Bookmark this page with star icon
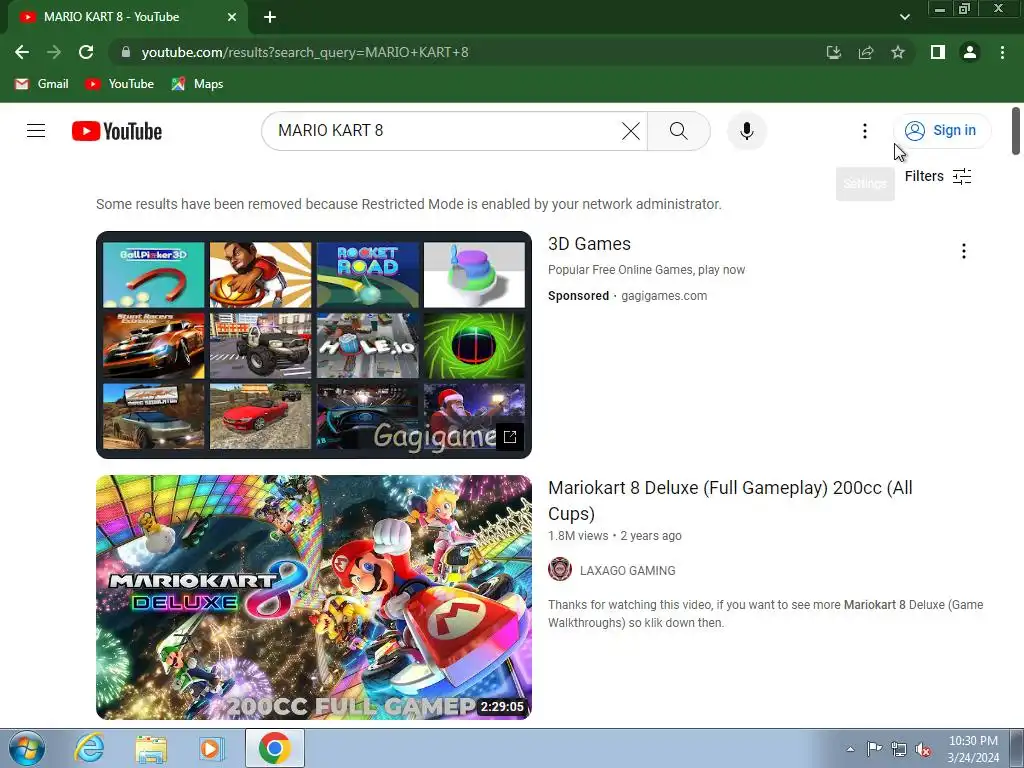Screen dimensions: 1024x768 (898, 52)
